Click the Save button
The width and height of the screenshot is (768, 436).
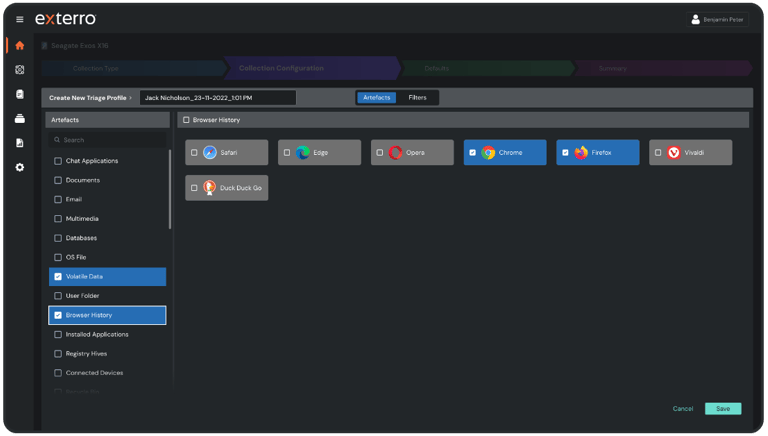click(723, 409)
